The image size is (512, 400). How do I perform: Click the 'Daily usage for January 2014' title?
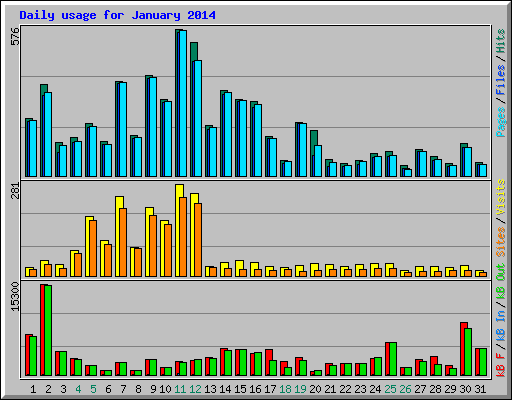pos(117,15)
